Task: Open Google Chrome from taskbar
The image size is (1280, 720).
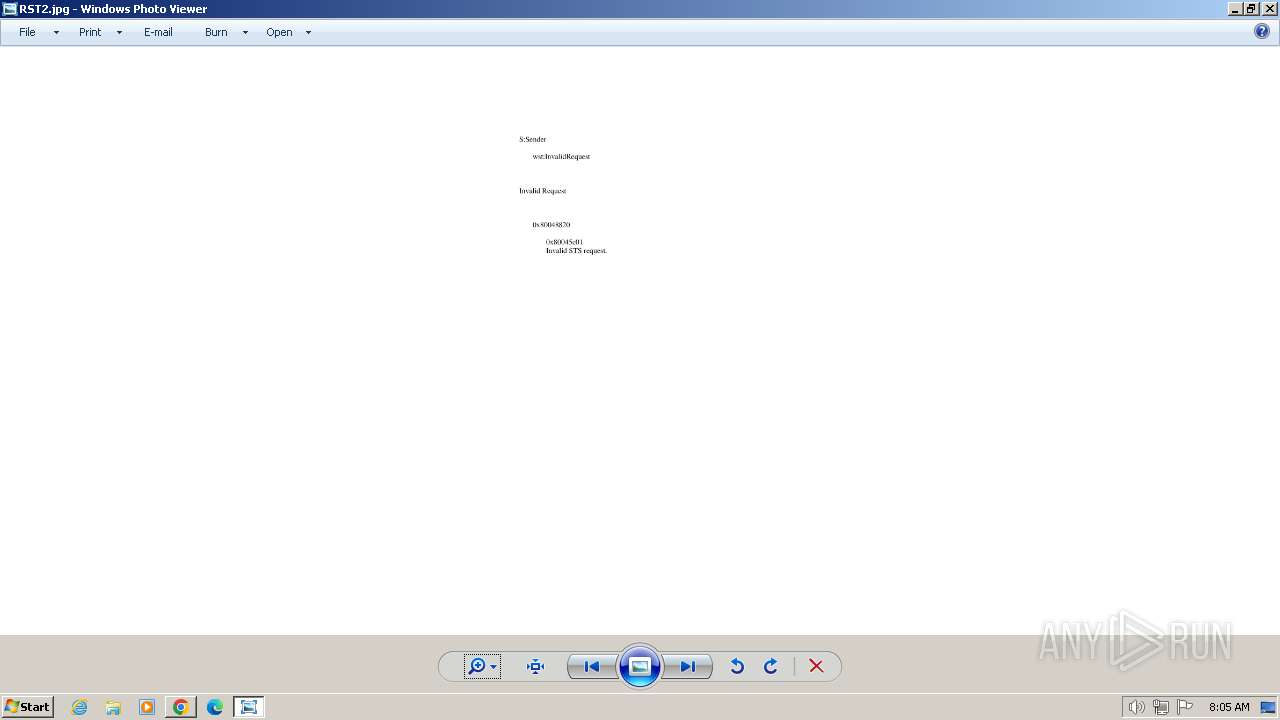Action: point(181,707)
